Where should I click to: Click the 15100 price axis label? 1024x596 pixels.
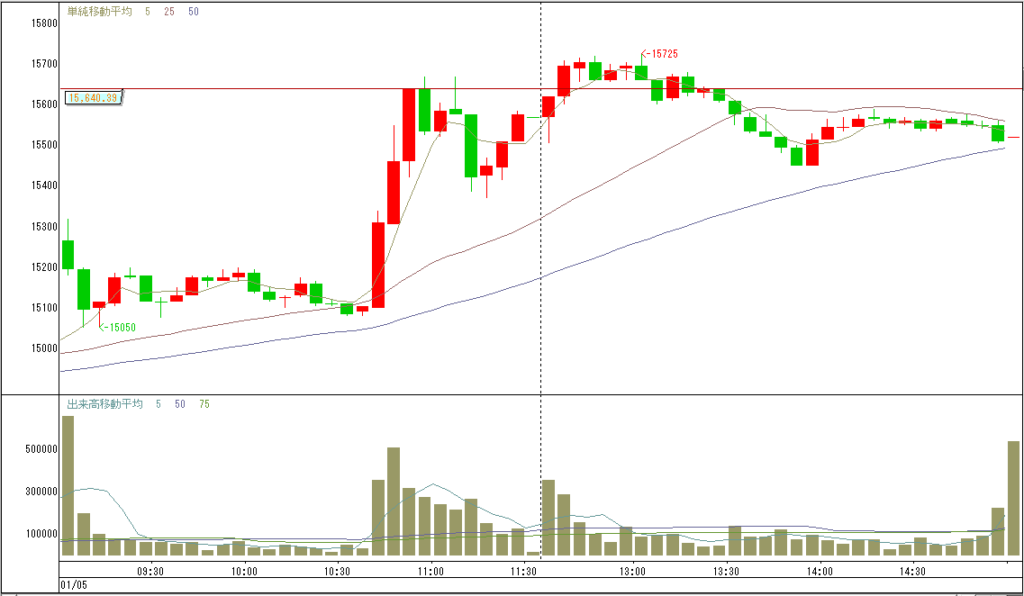[x=44, y=307]
